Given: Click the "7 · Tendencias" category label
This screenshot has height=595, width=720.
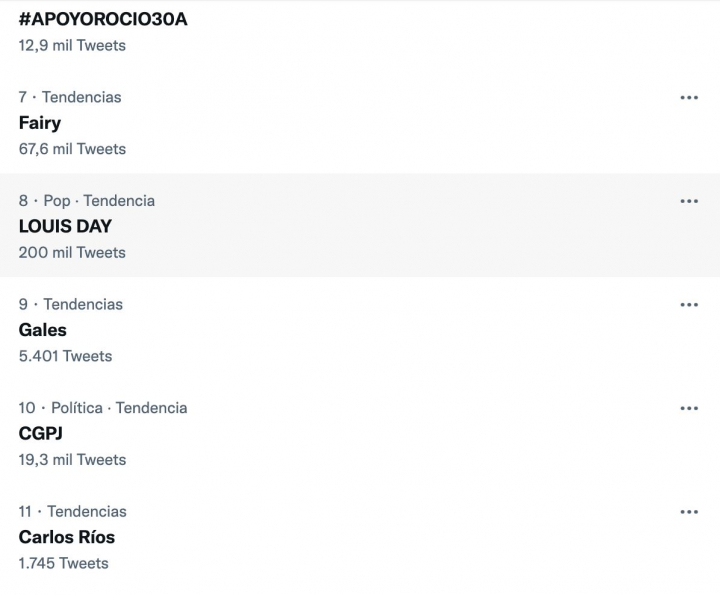Looking at the screenshot, I should (x=70, y=97).
